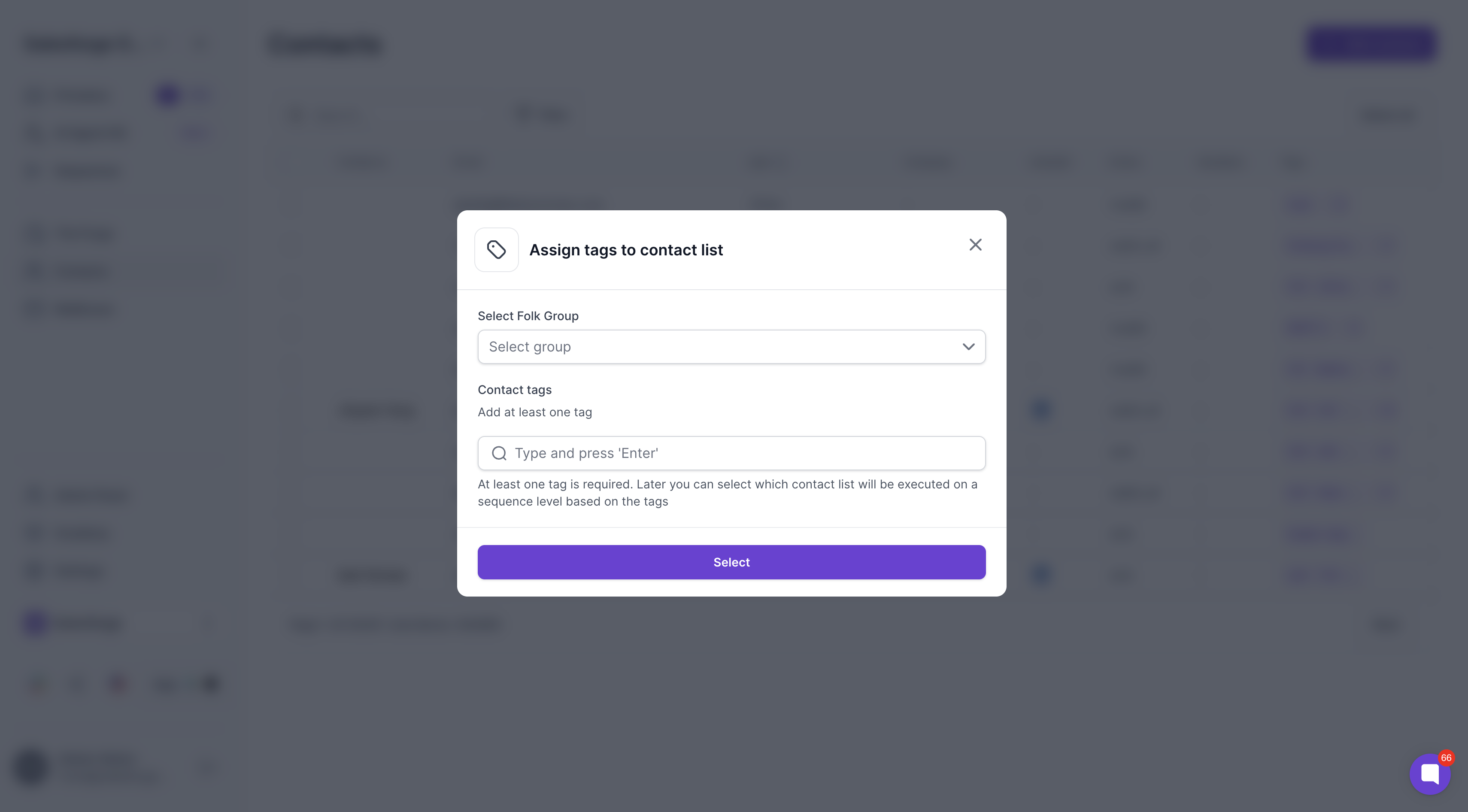Click the Contact tags label
Image resolution: width=1468 pixels, height=812 pixels.
click(x=514, y=390)
